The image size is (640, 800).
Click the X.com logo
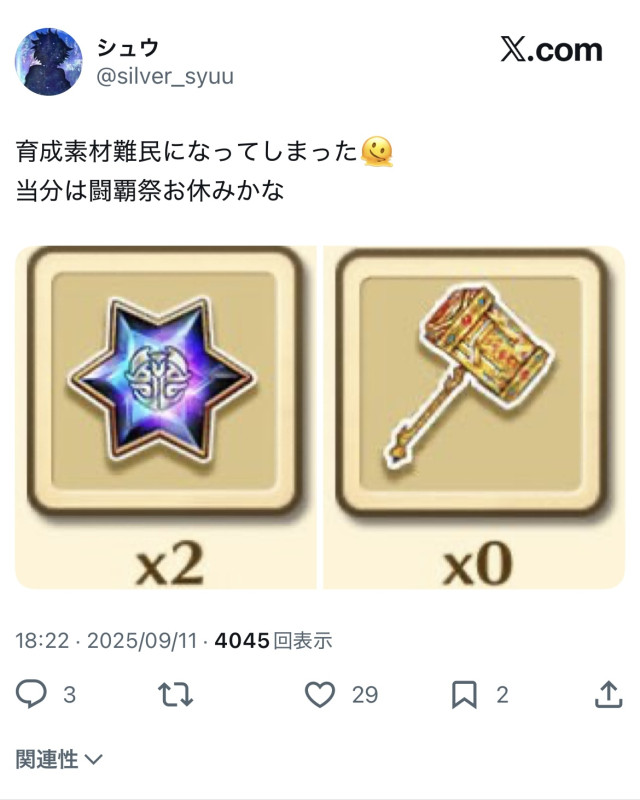coord(552,50)
